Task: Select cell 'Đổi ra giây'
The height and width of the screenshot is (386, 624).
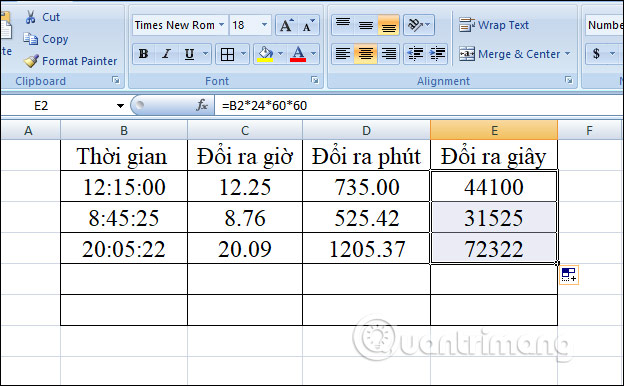Action: pyautogui.click(x=494, y=156)
